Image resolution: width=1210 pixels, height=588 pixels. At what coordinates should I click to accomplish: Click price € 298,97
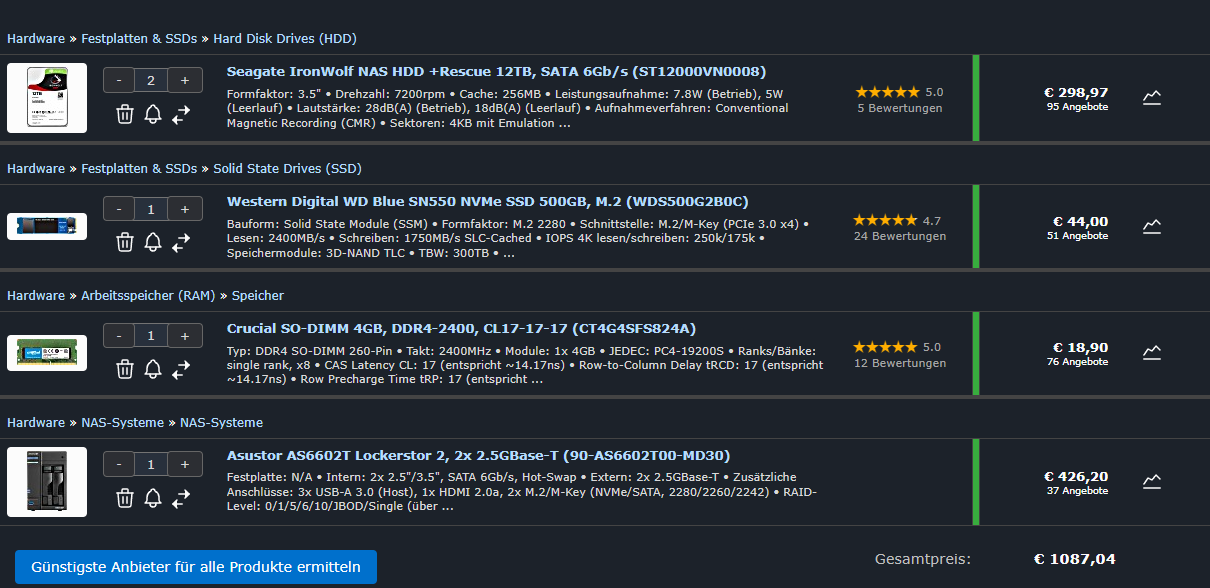coord(1075,92)
